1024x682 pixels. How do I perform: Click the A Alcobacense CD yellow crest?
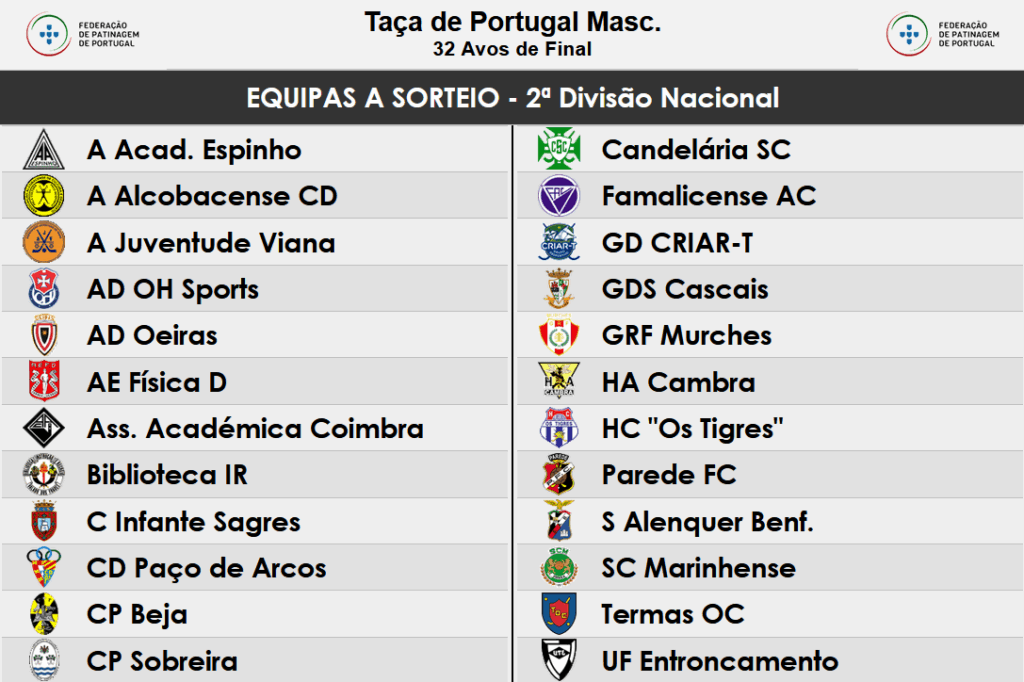tap(44, 196)
